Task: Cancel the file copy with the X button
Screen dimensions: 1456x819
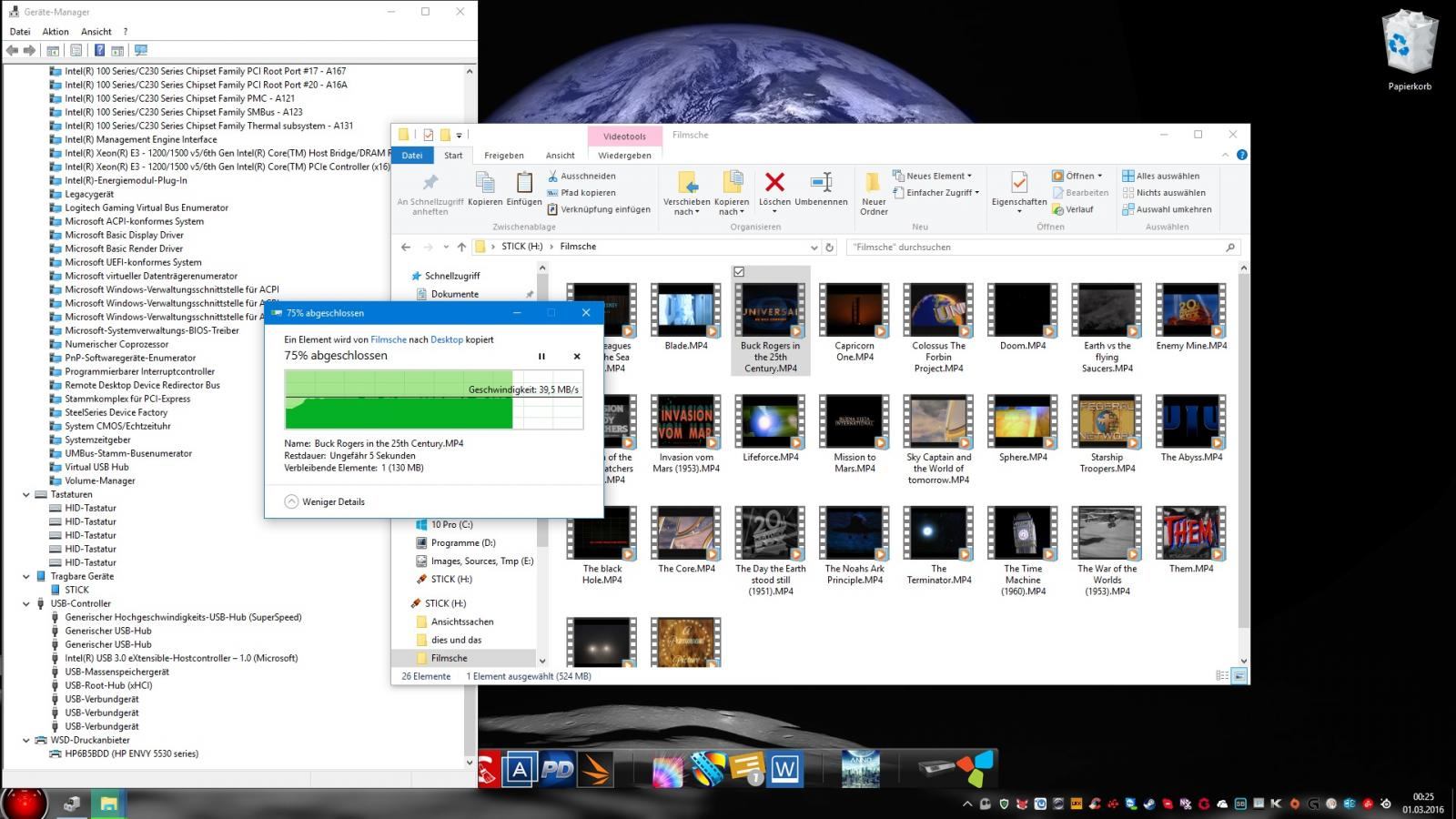Action: tap(577, 357)
